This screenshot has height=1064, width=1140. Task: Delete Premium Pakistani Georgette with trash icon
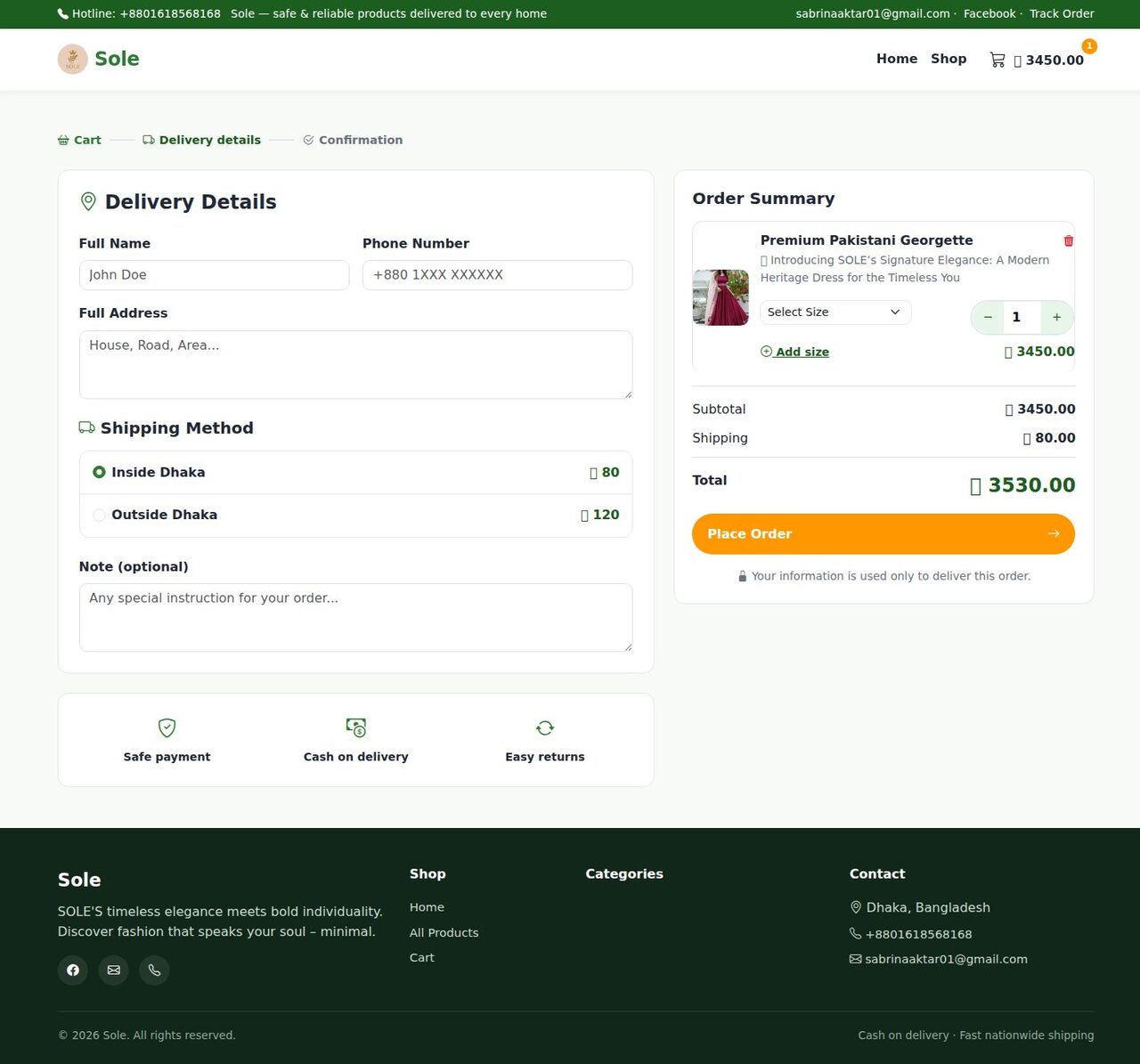point(1069,240)
